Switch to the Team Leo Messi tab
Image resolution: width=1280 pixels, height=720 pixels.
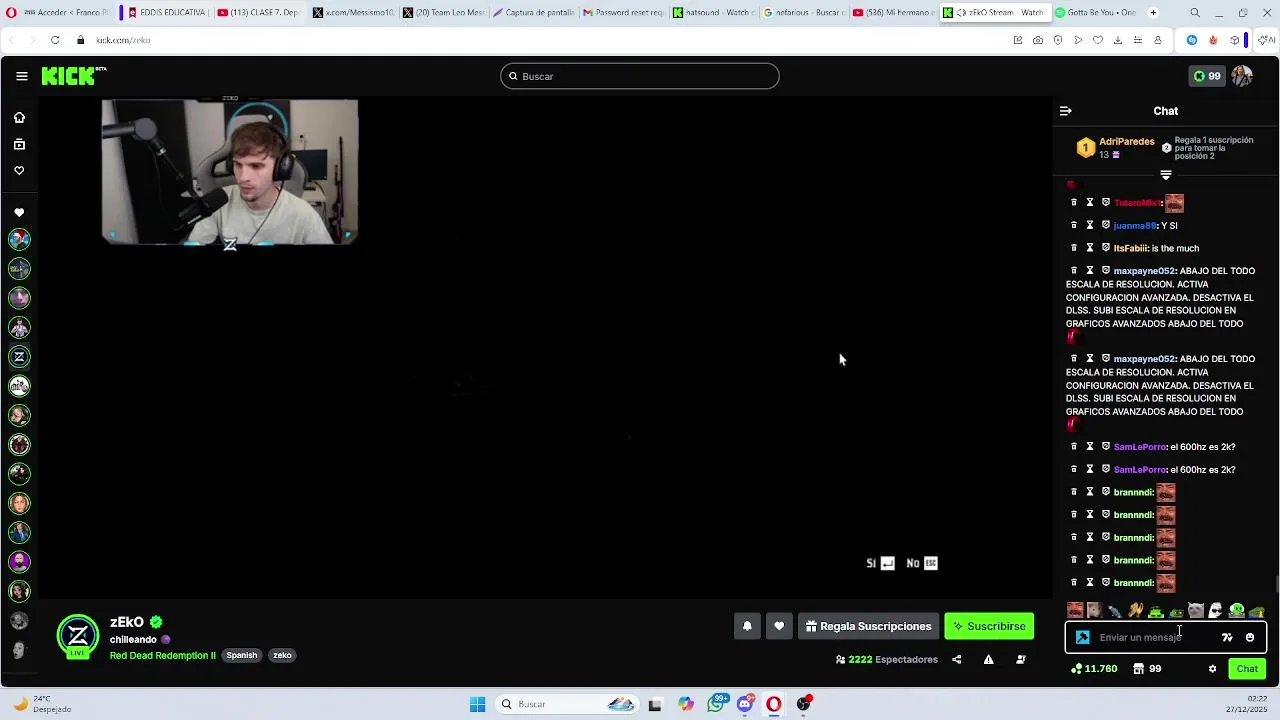[x=443, y=13]
